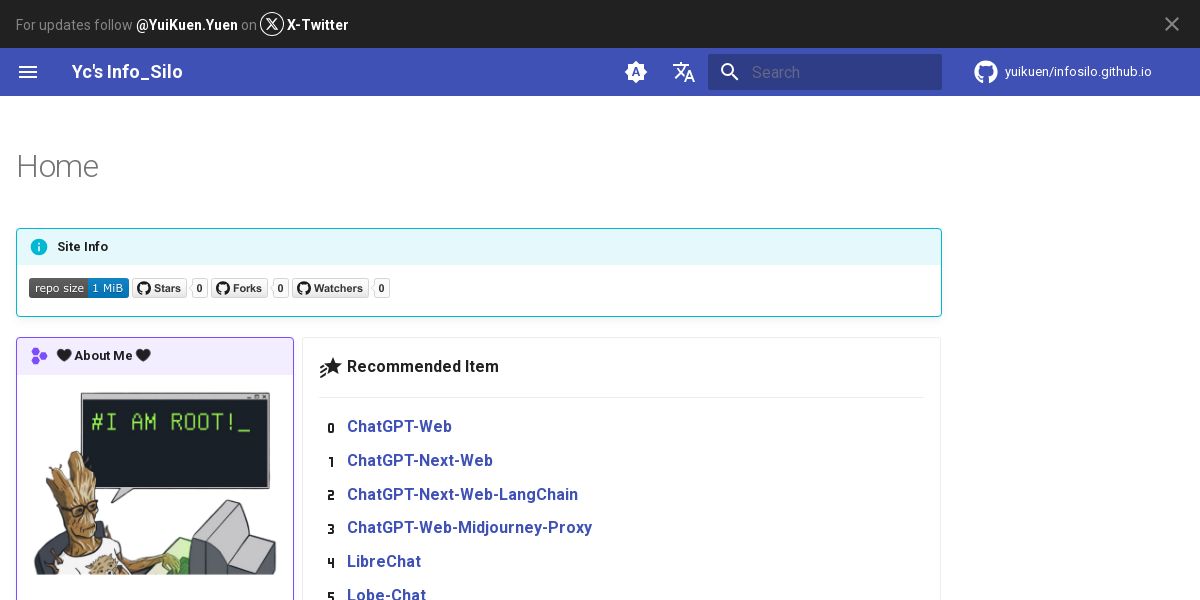Click the About Me panel icon
The image size is (1200, 600).
tap(39, 356)
